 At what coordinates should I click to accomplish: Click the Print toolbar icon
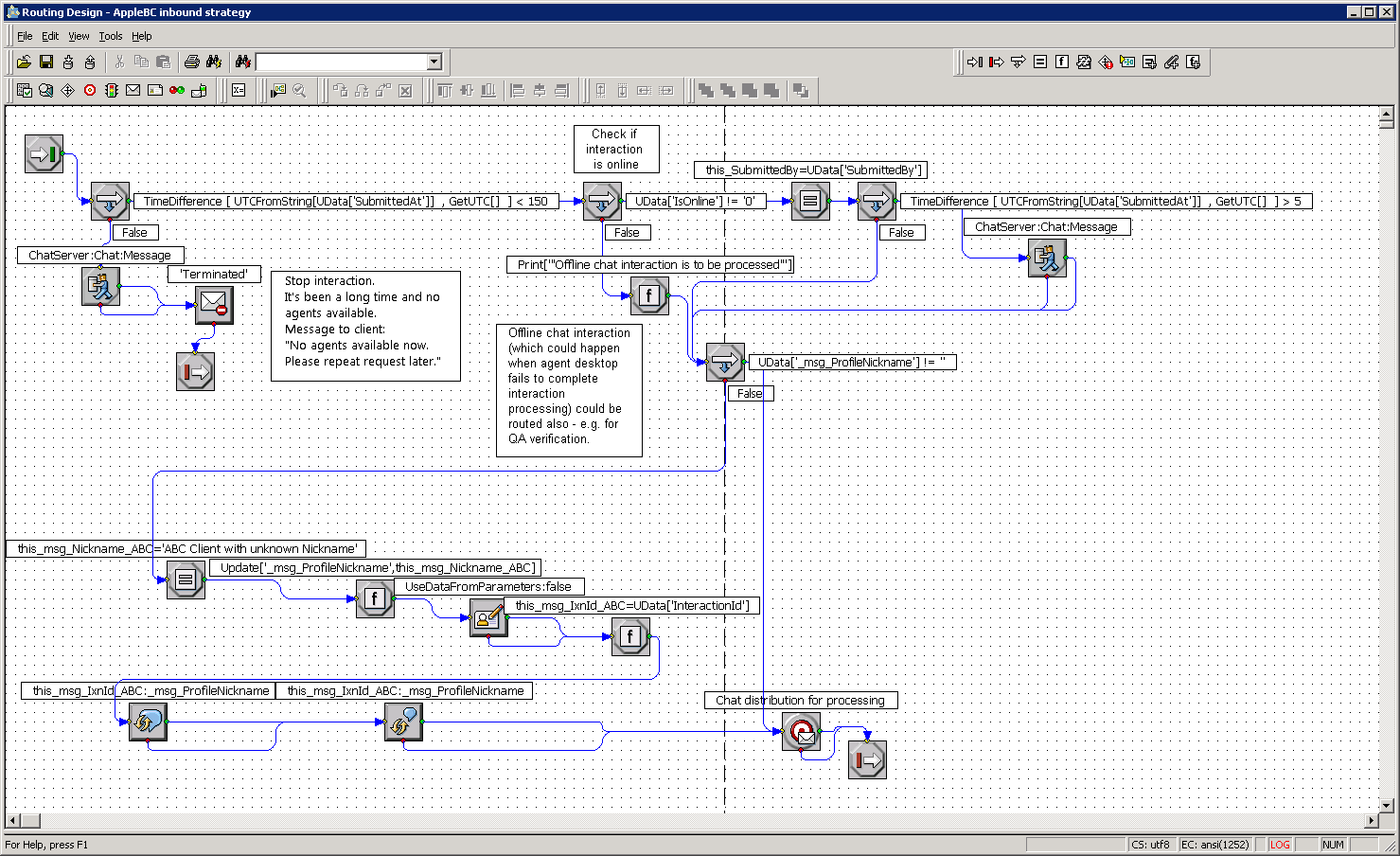point(192,62)
